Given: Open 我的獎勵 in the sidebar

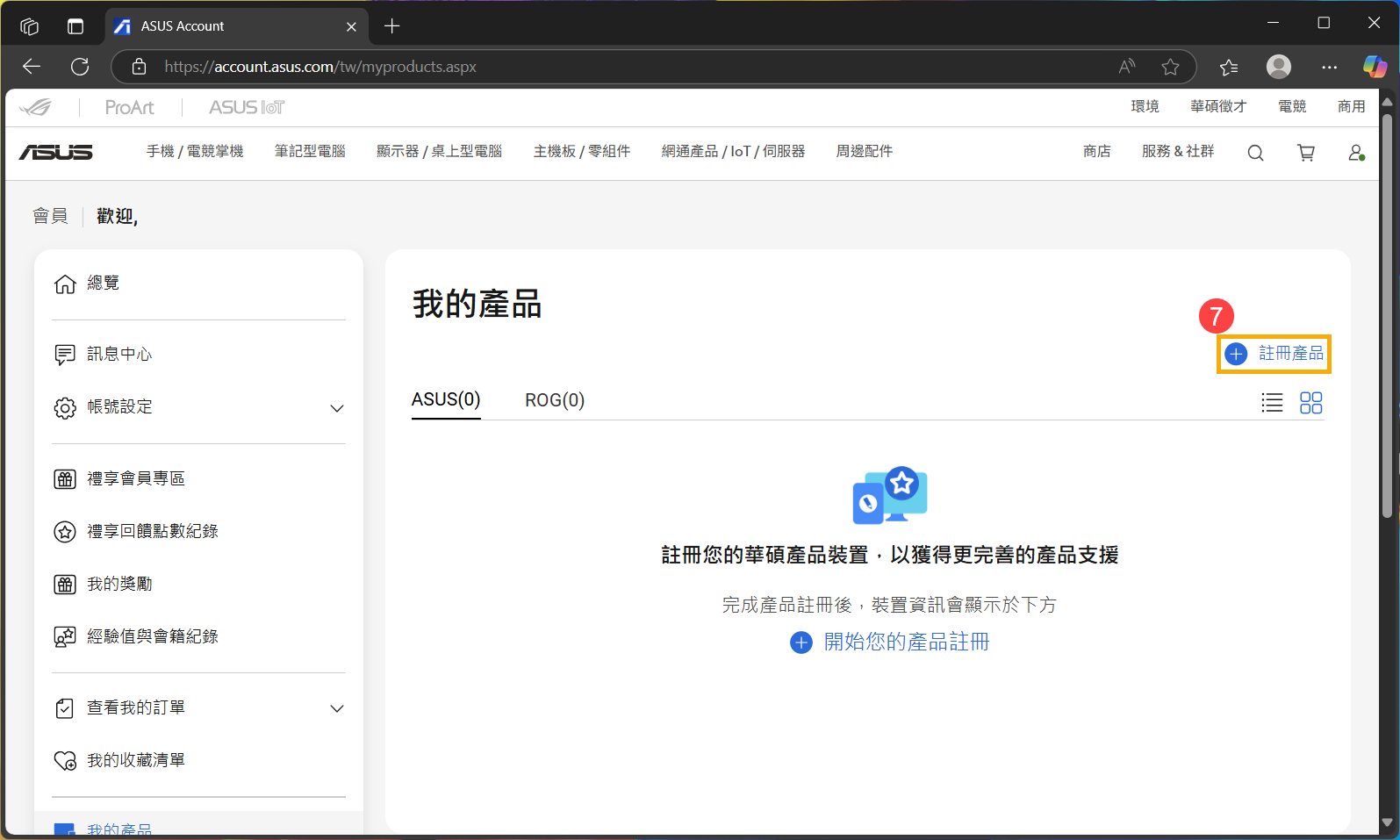Looking at the screenshot, I should [119, 584].
